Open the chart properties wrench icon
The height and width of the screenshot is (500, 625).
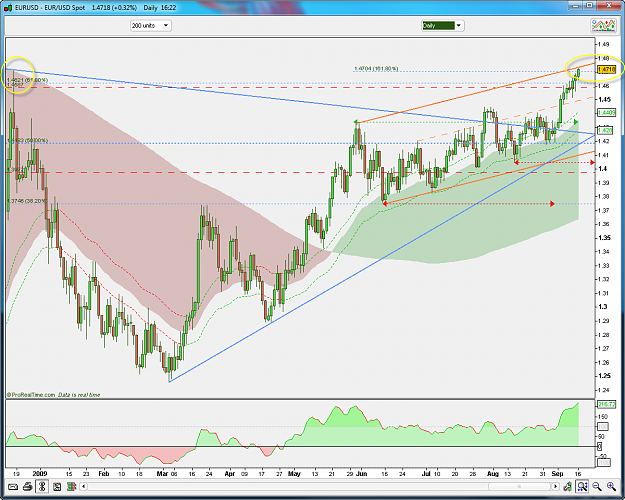click(x=567, y=486)
